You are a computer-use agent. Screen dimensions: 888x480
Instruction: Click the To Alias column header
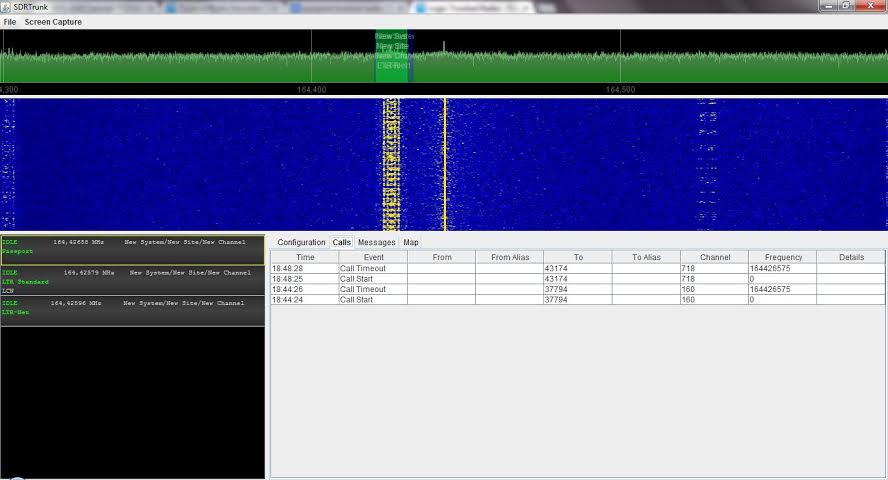[x=646, y=257]
